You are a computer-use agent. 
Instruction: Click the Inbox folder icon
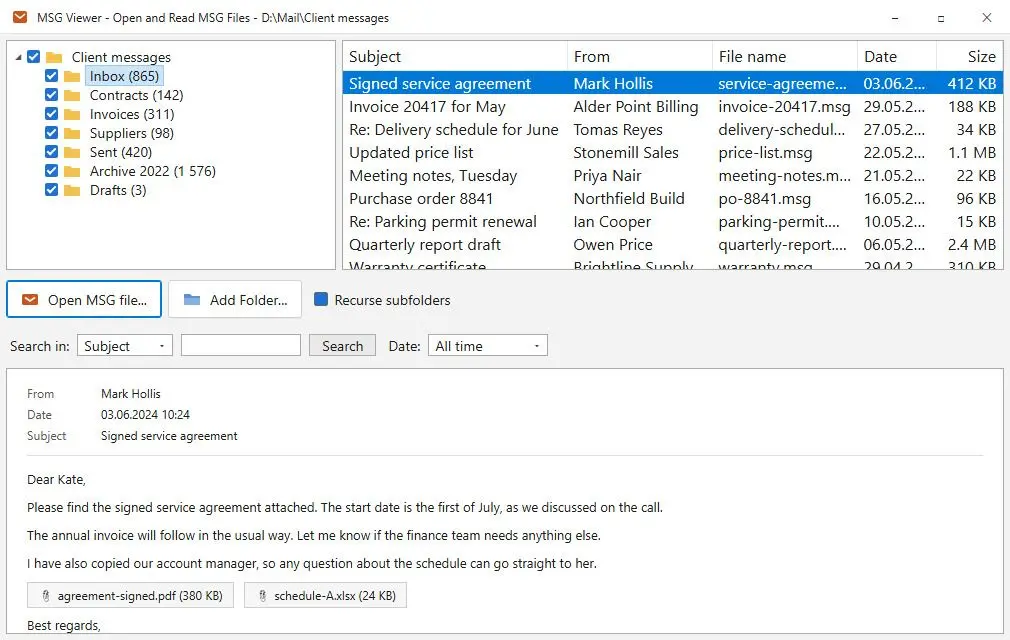pyautogui.click(x=72, y=77)
